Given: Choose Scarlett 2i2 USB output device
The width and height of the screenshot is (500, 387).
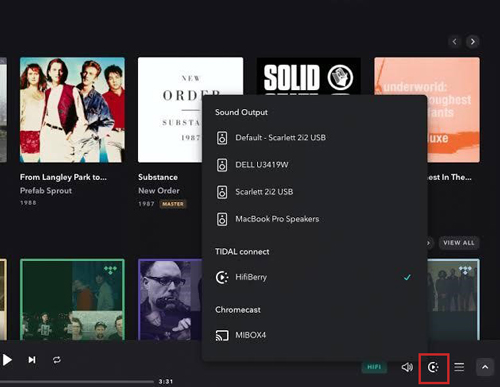Looking at the screenshot, I should point(315,192).
